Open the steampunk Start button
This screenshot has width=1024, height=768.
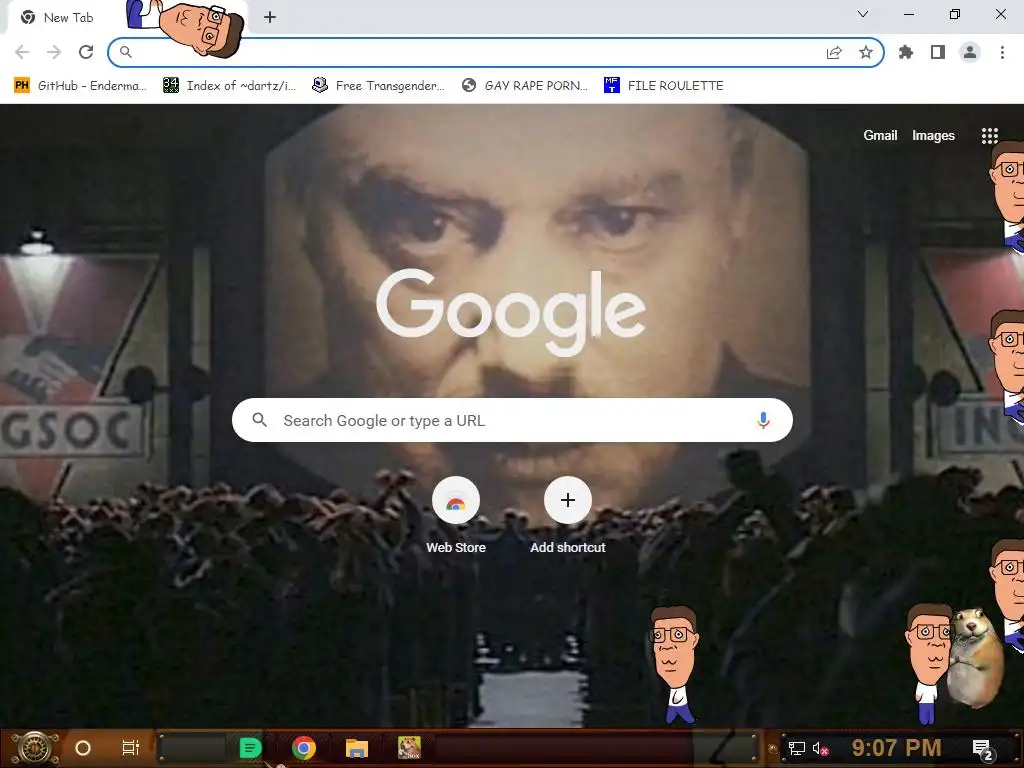[x=35, y=748]
